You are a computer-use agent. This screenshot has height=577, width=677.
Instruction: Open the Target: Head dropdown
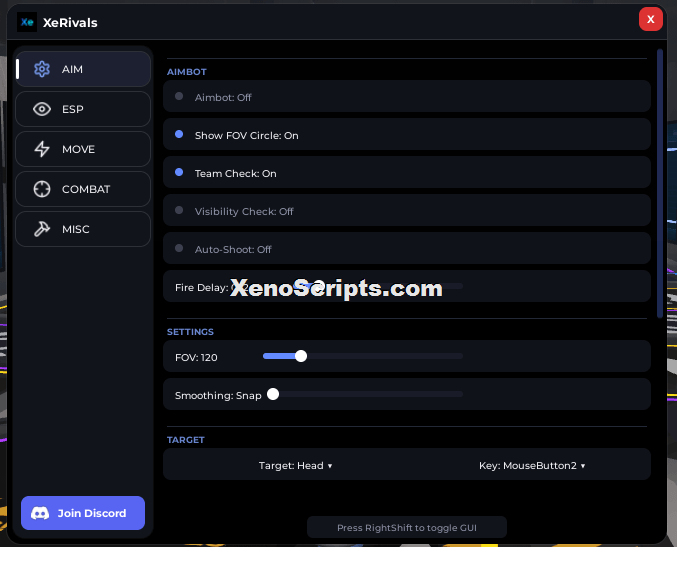295,466
